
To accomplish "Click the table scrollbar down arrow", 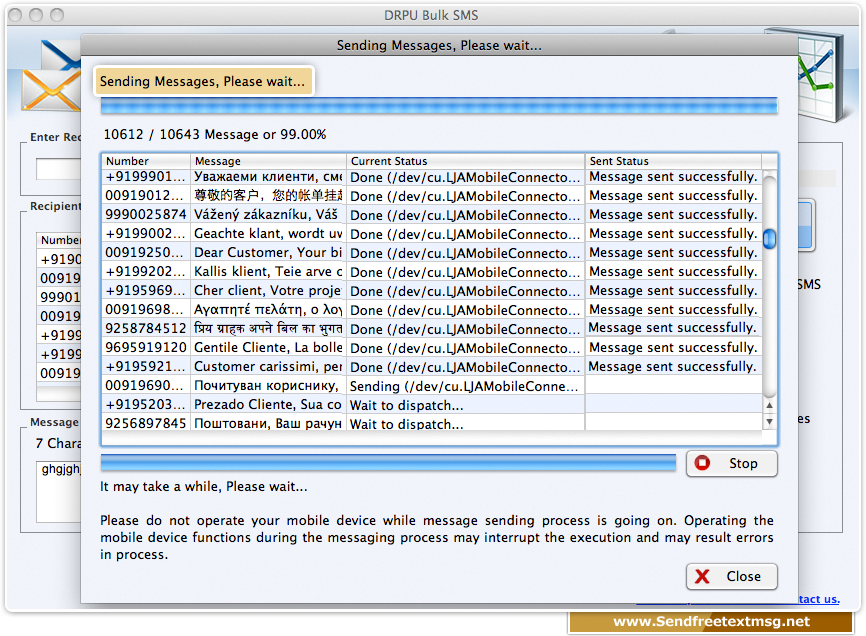I will (769, 422).
